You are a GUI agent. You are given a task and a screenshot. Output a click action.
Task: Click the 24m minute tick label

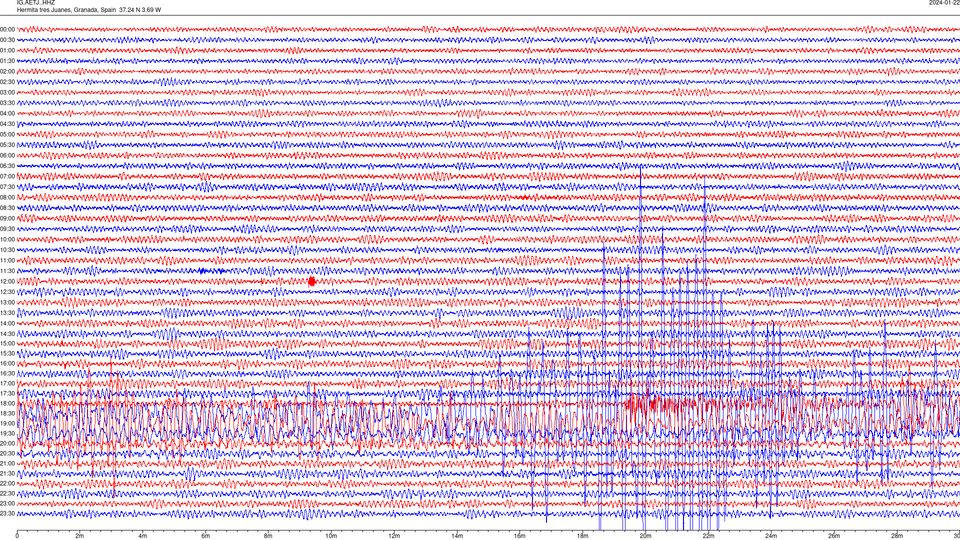pyautogui.click(x=771, y=536)
